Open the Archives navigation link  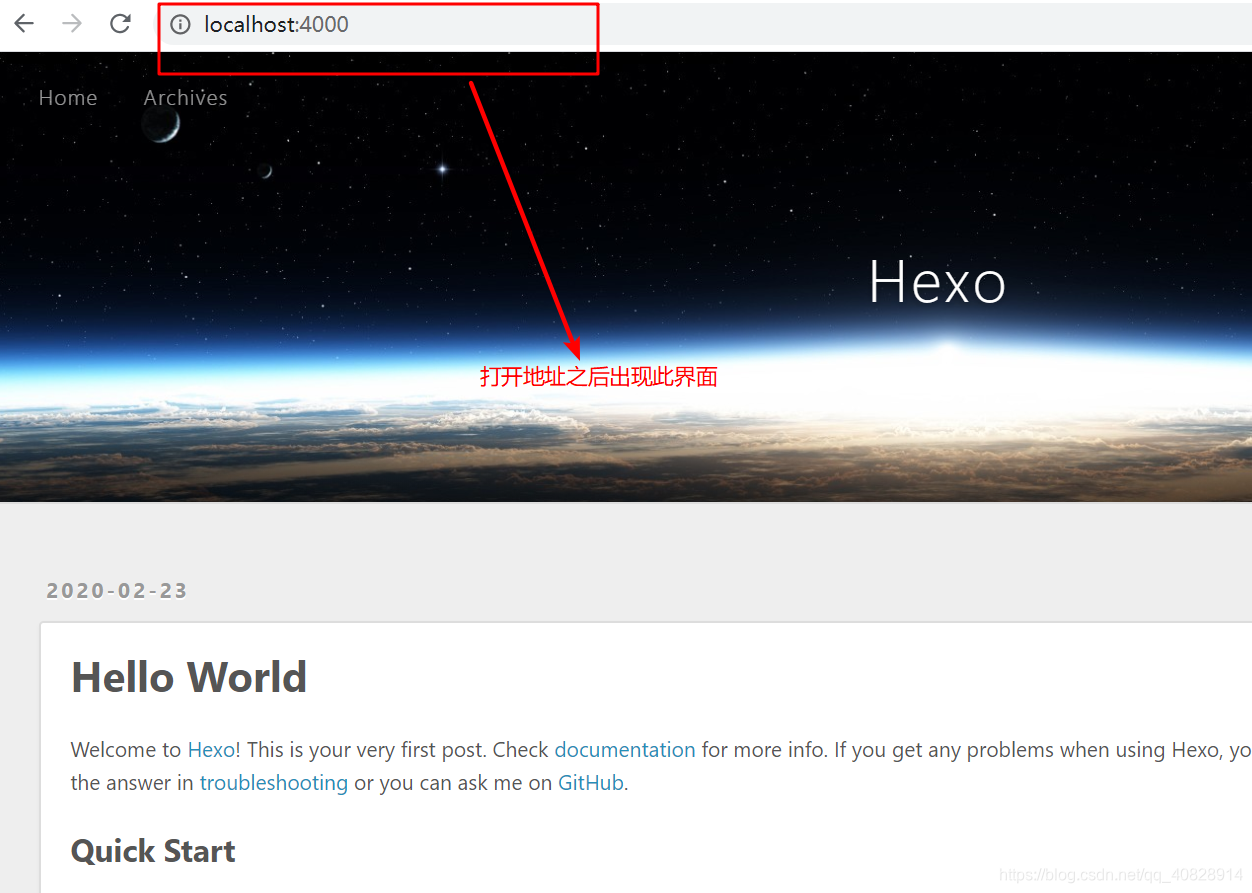click(x=185, y=98)
